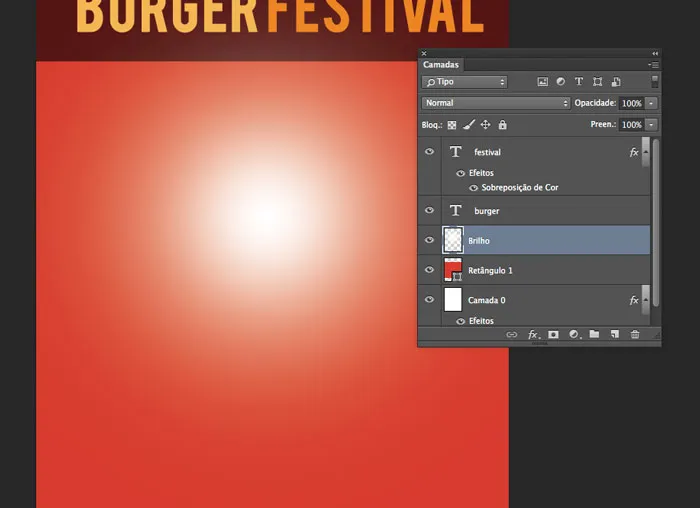
Task: Click the Efeitos label under festival layer
Action: click(481, 173)
